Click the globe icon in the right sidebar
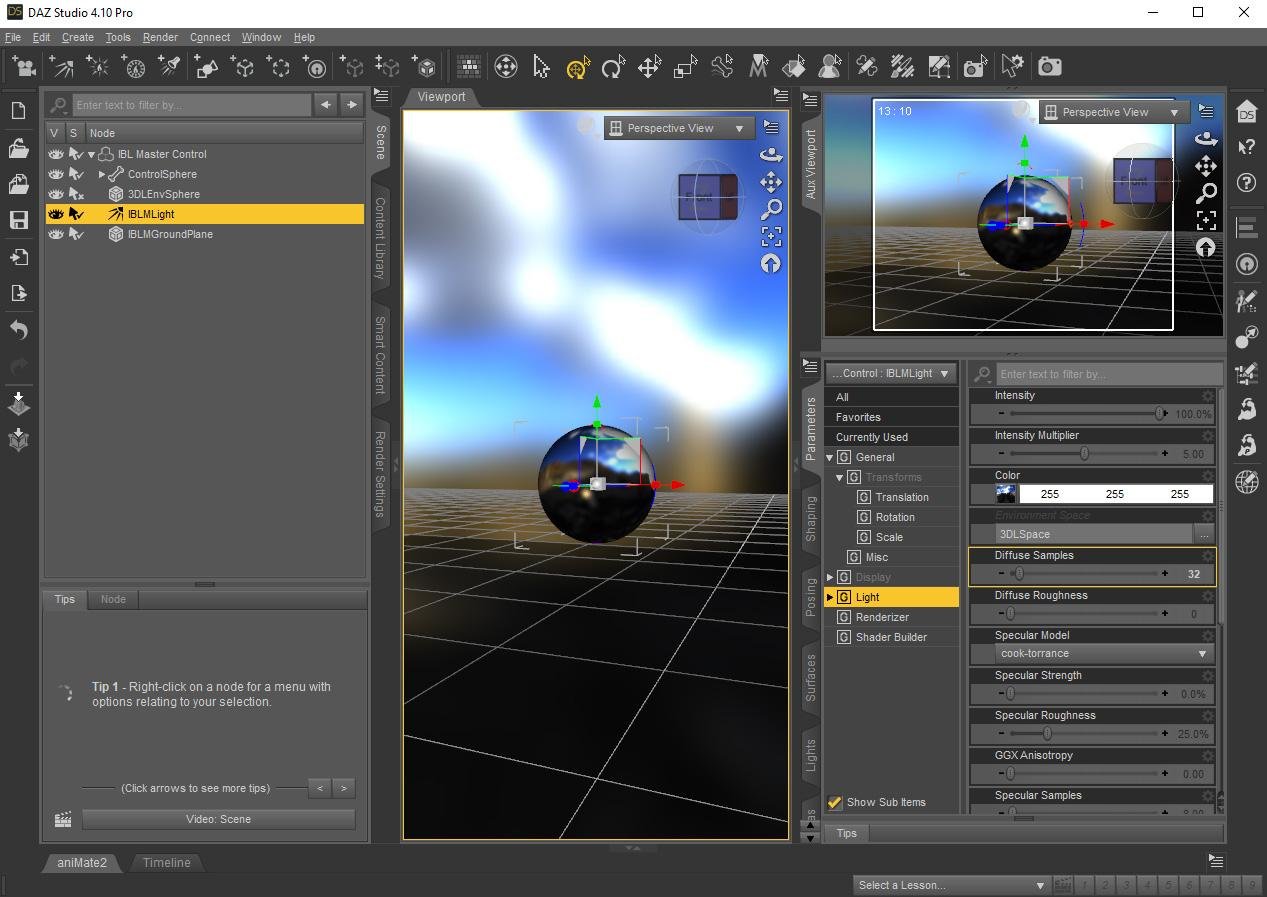The height and width of the screenshot is (897, 1267). click(x=1246, y=481)
